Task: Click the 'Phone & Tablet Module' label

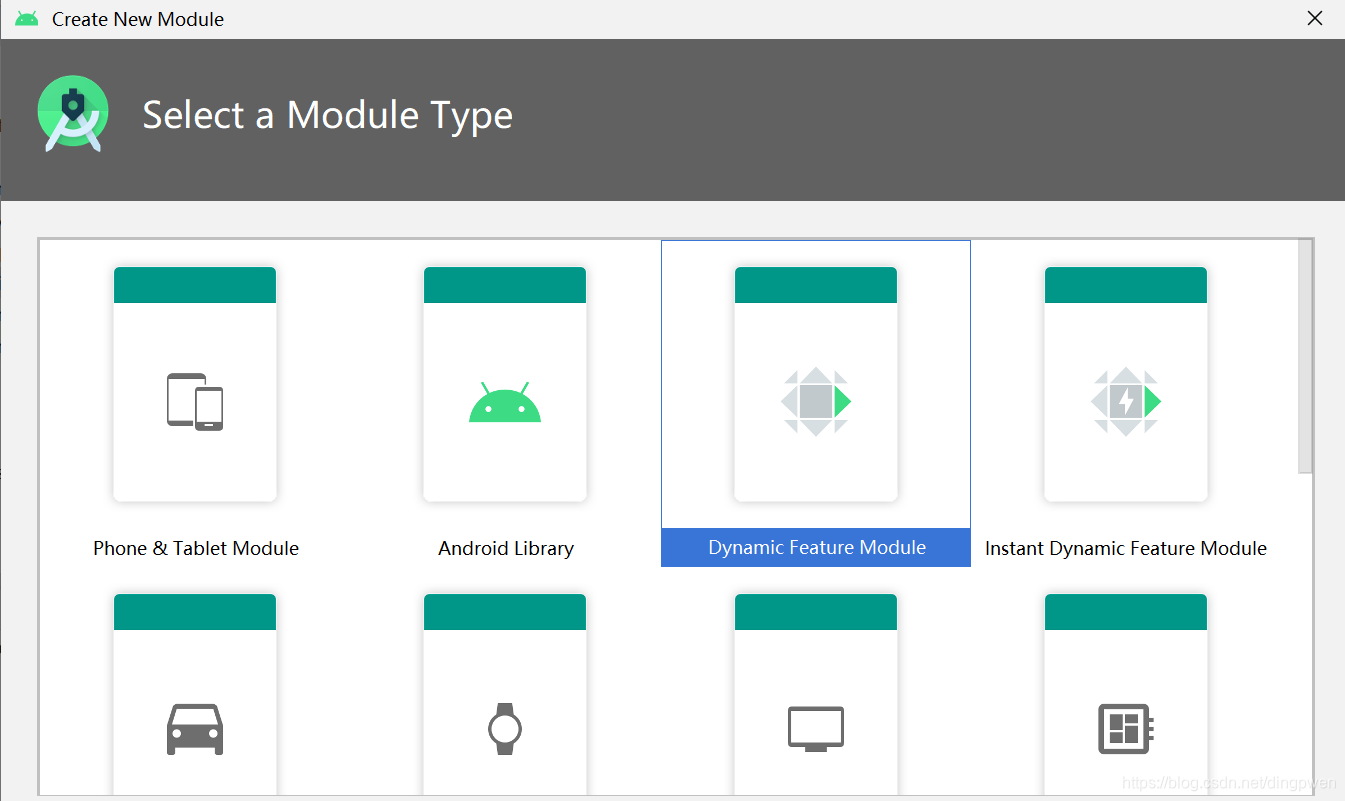Action: [x=196, y=548]
